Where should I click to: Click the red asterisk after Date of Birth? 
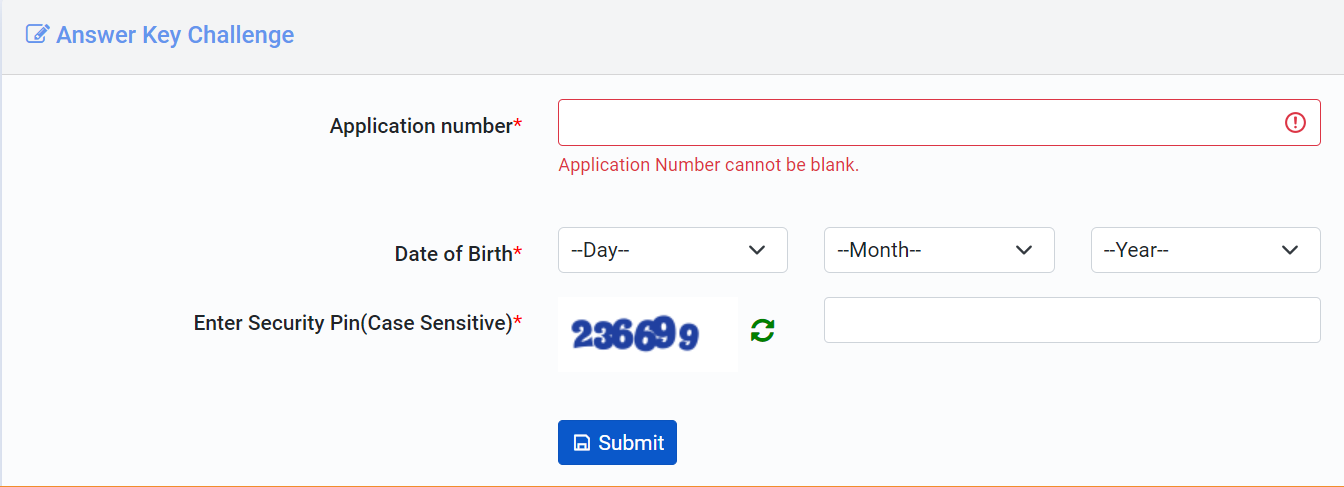pos(518,253)
